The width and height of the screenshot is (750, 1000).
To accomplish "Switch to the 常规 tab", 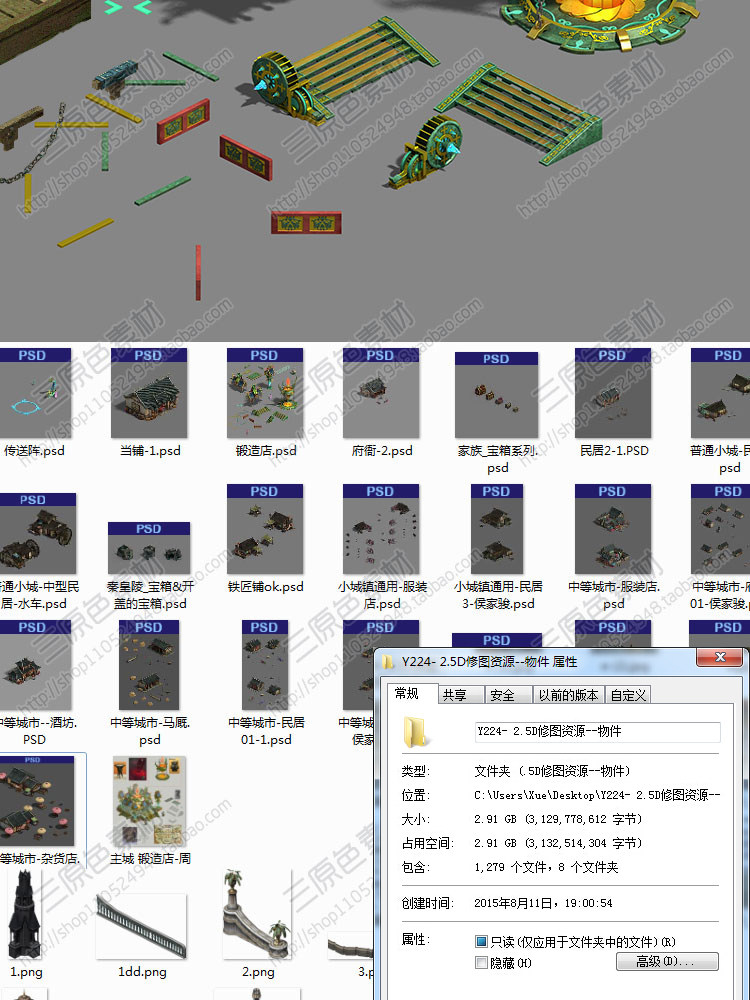I will pos(407,694).
